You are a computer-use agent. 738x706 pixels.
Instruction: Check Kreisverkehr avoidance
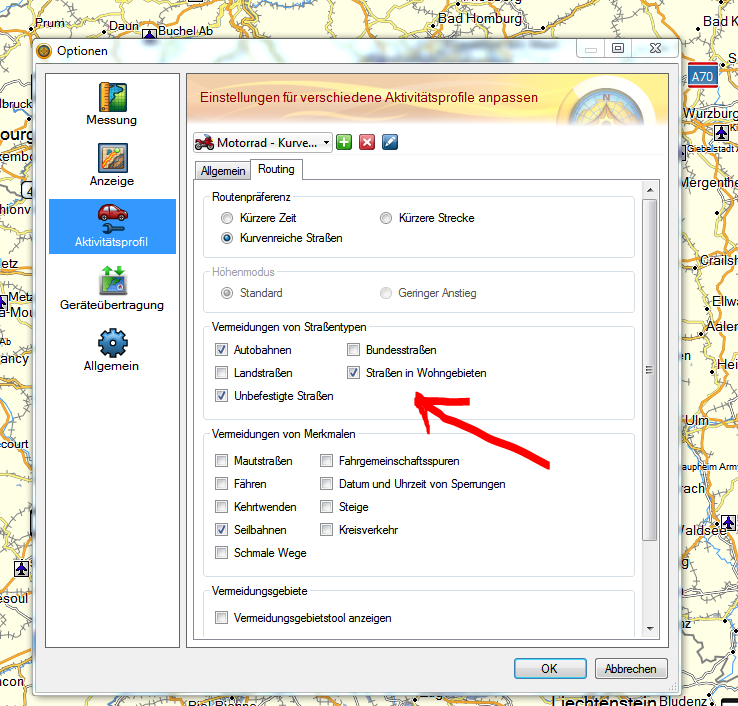pyautogui.click(x=326, y=530)
